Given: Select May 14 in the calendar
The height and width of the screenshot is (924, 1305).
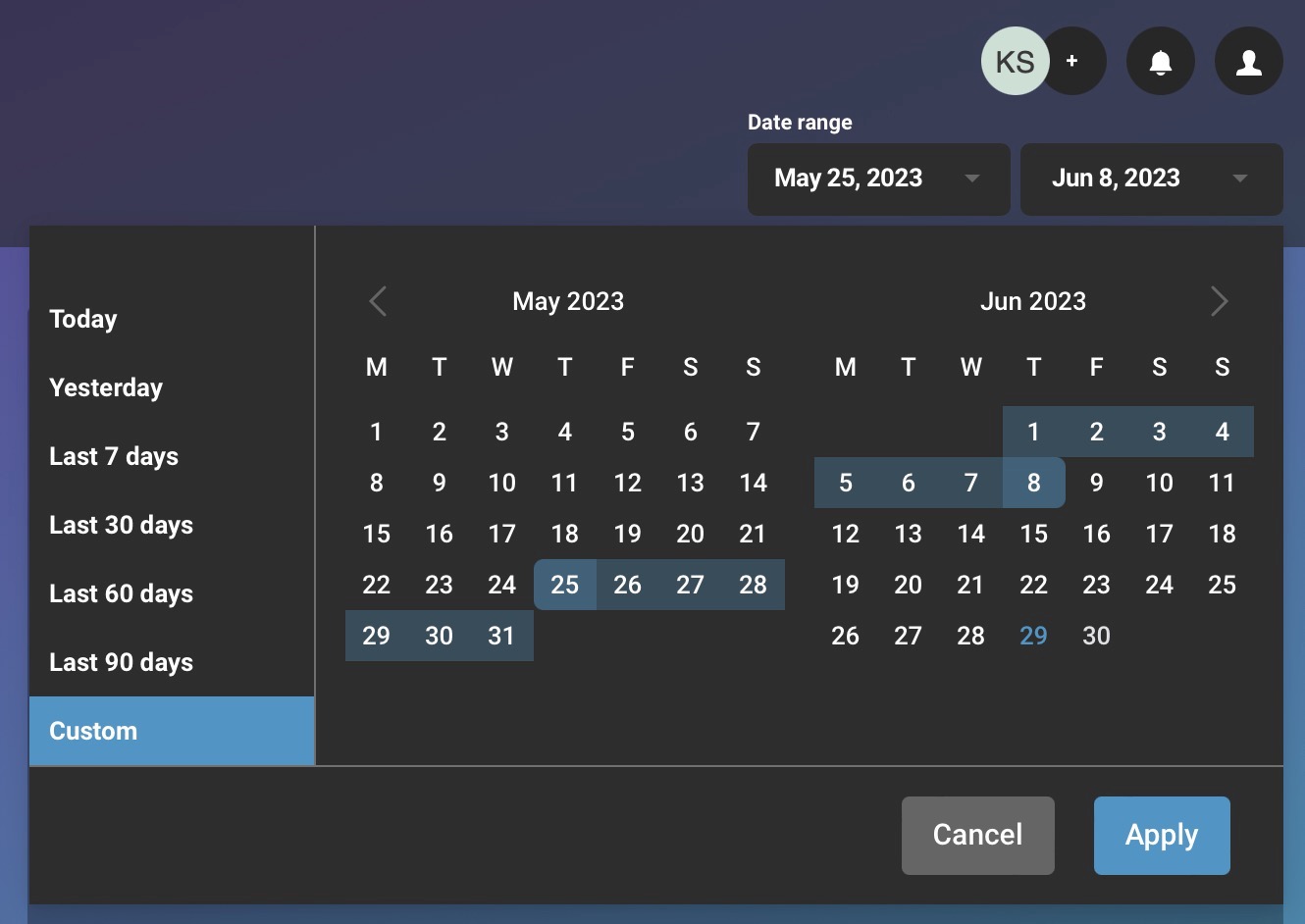Looking at the screenshot, I should 753,483.
